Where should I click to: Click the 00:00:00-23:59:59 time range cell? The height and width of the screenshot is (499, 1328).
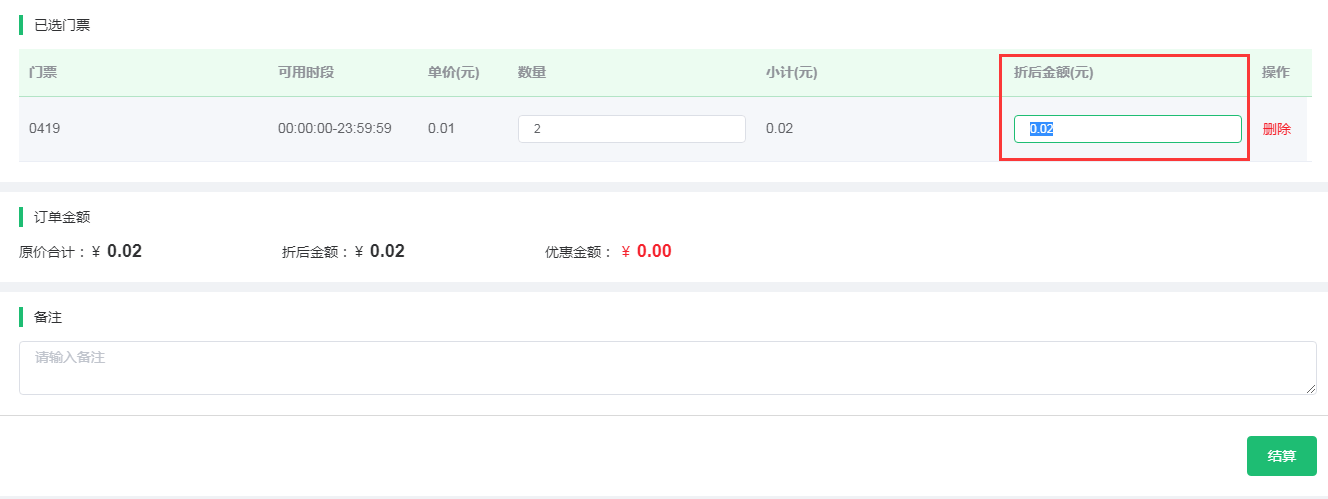click(334, 129)
